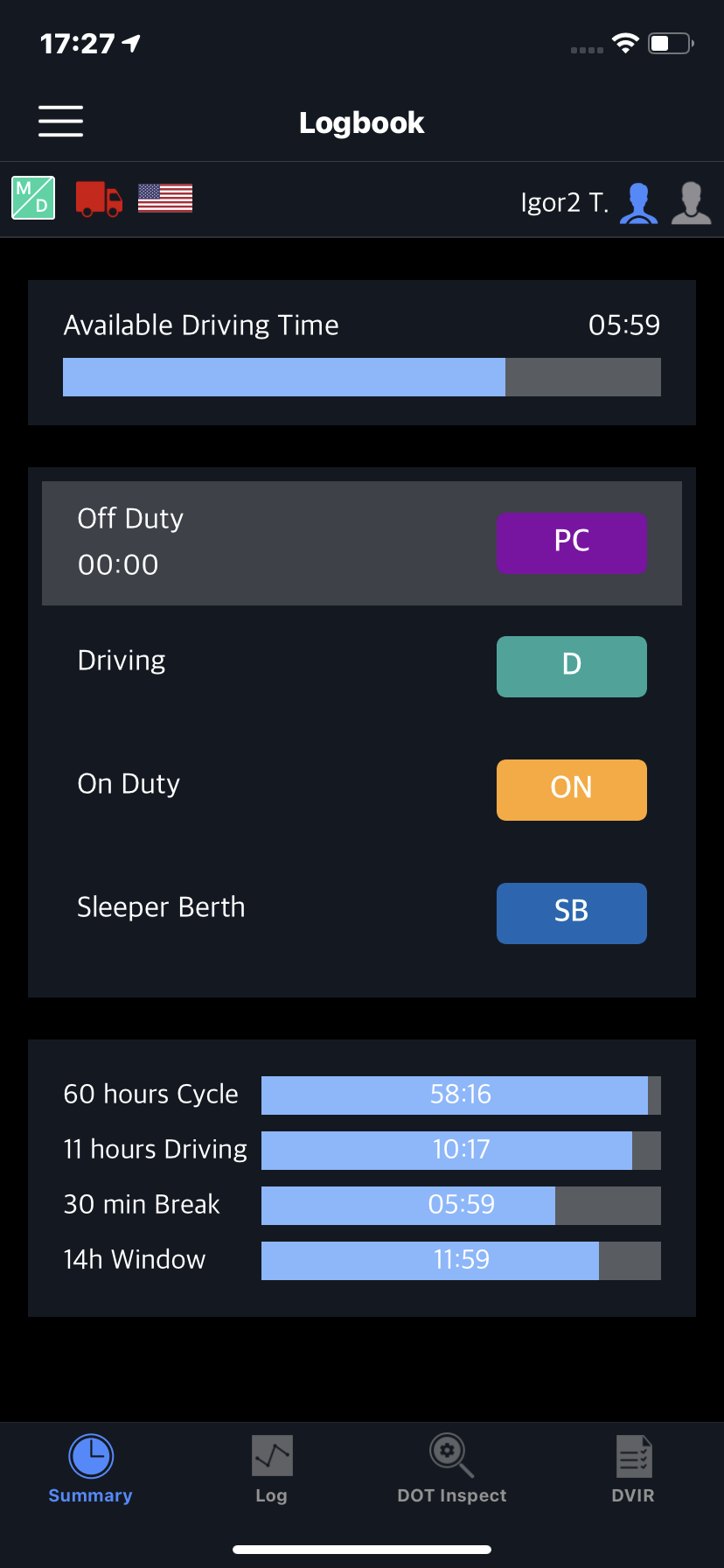Open the hamburger navigation menu
Image resolution: width=724 pixels, height=1568 pixels.
pyautogui.click(x=59, y=121)
